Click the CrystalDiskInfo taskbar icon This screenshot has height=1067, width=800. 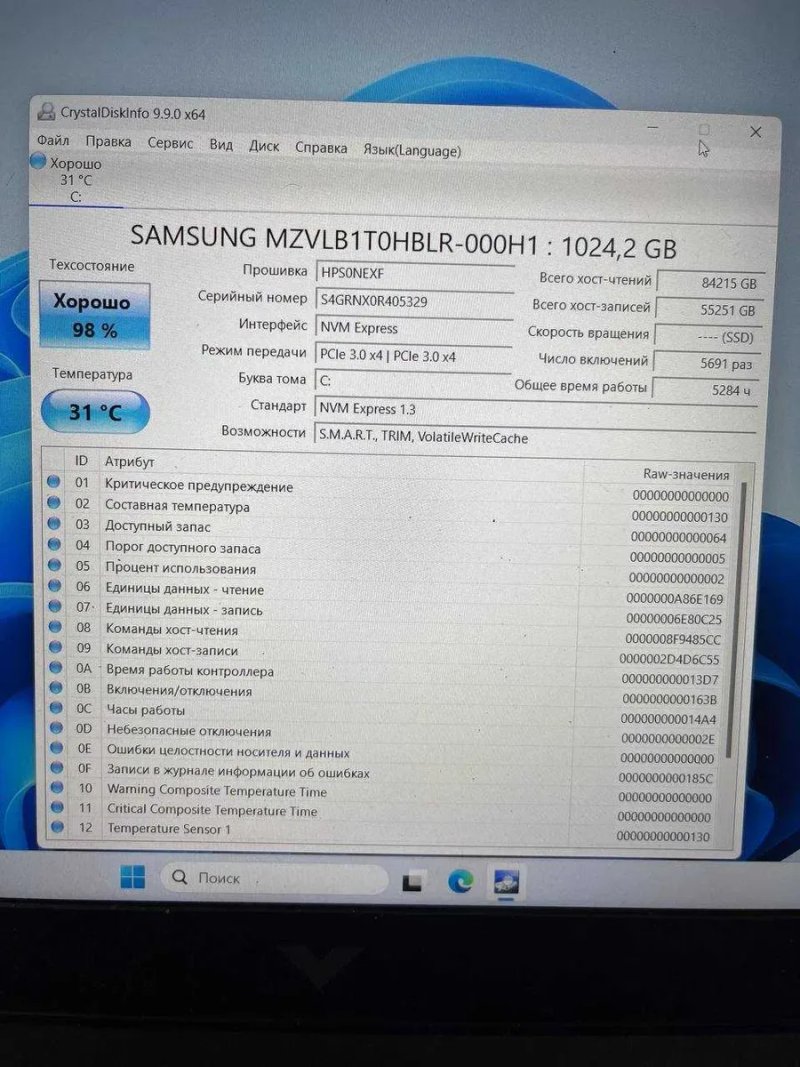click(x=505, y=882)
